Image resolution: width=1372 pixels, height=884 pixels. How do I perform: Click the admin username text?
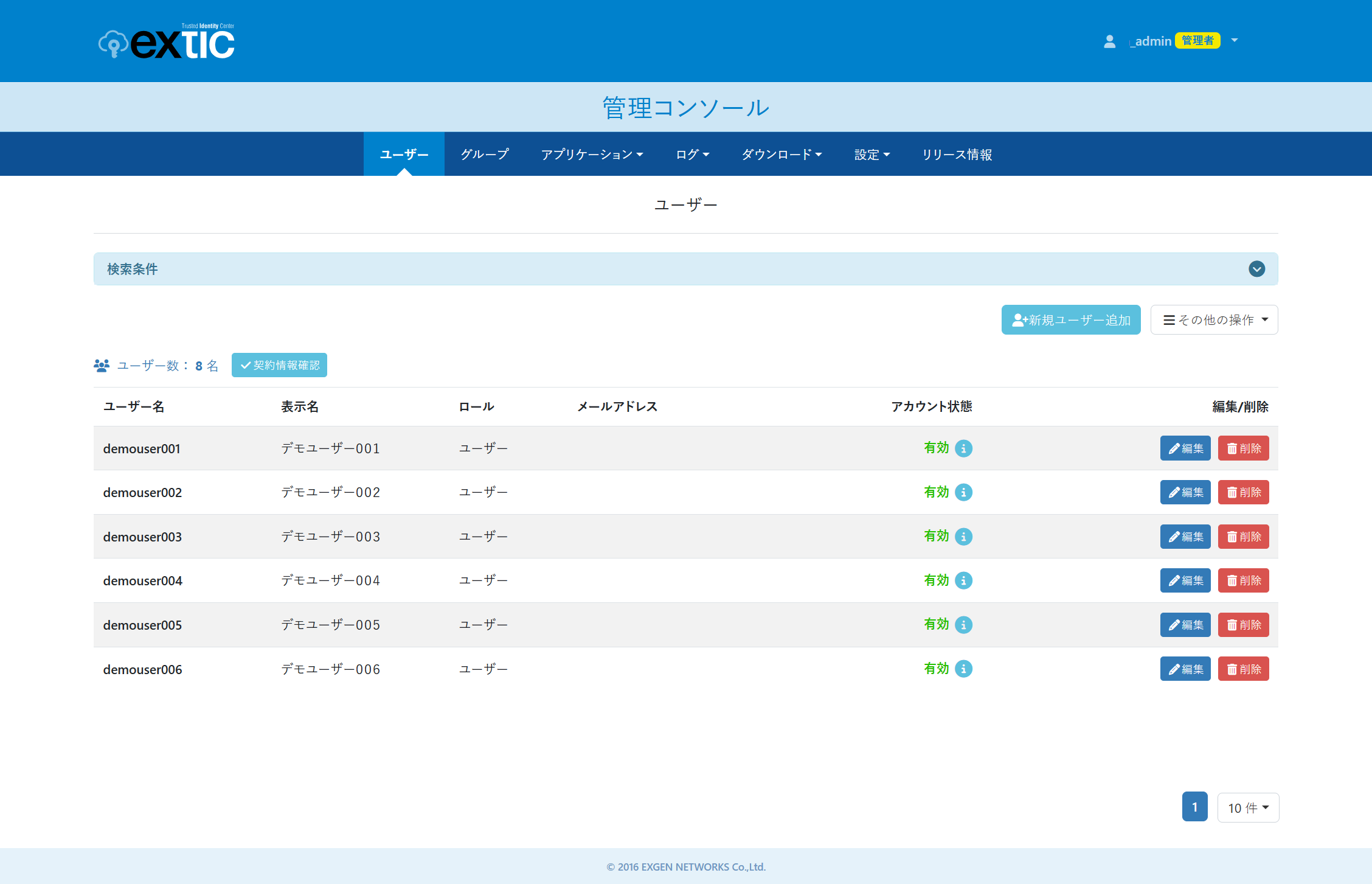[x=1151, y=41]
